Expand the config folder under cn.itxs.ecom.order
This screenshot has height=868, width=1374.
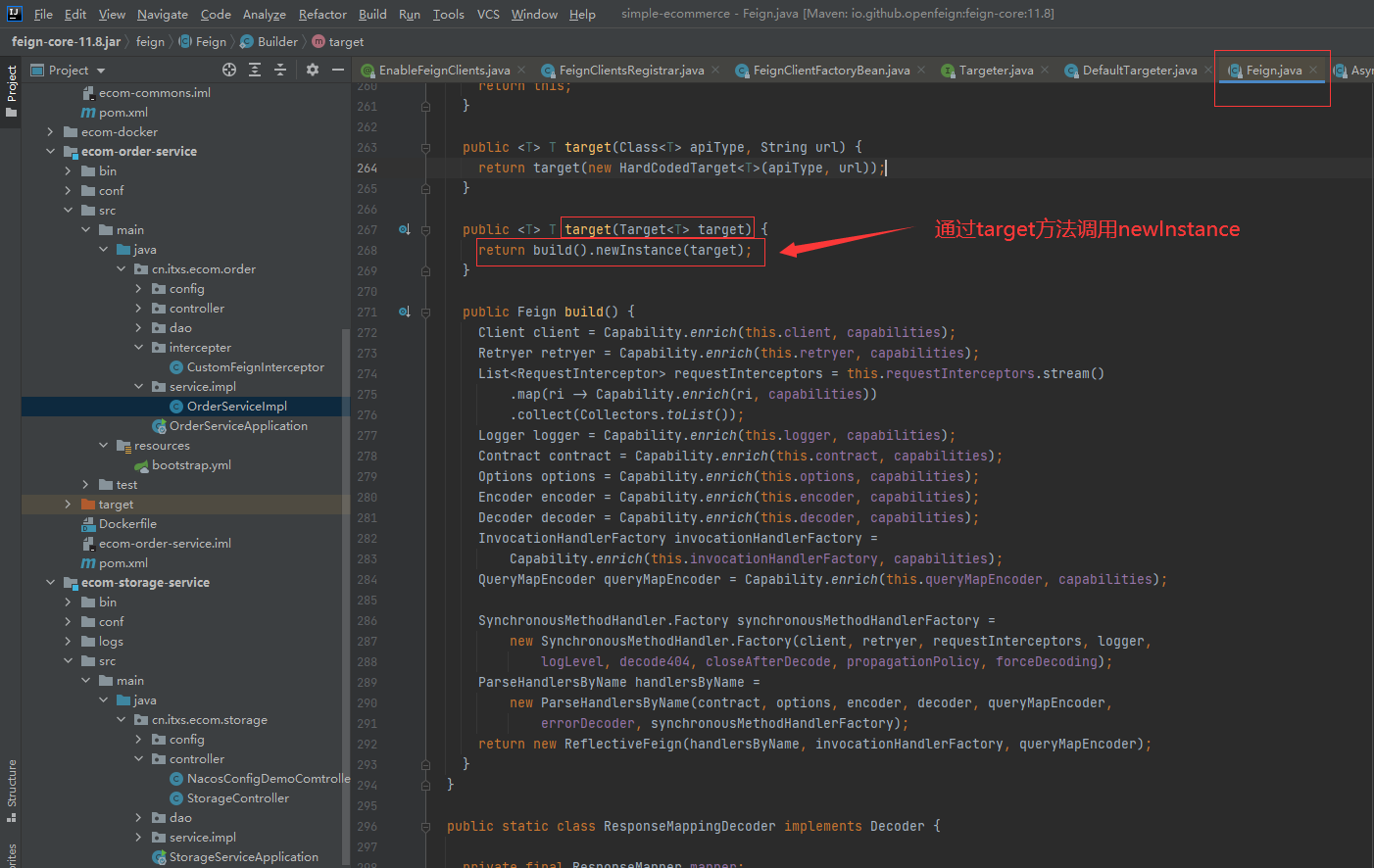[x=138, y=288]
